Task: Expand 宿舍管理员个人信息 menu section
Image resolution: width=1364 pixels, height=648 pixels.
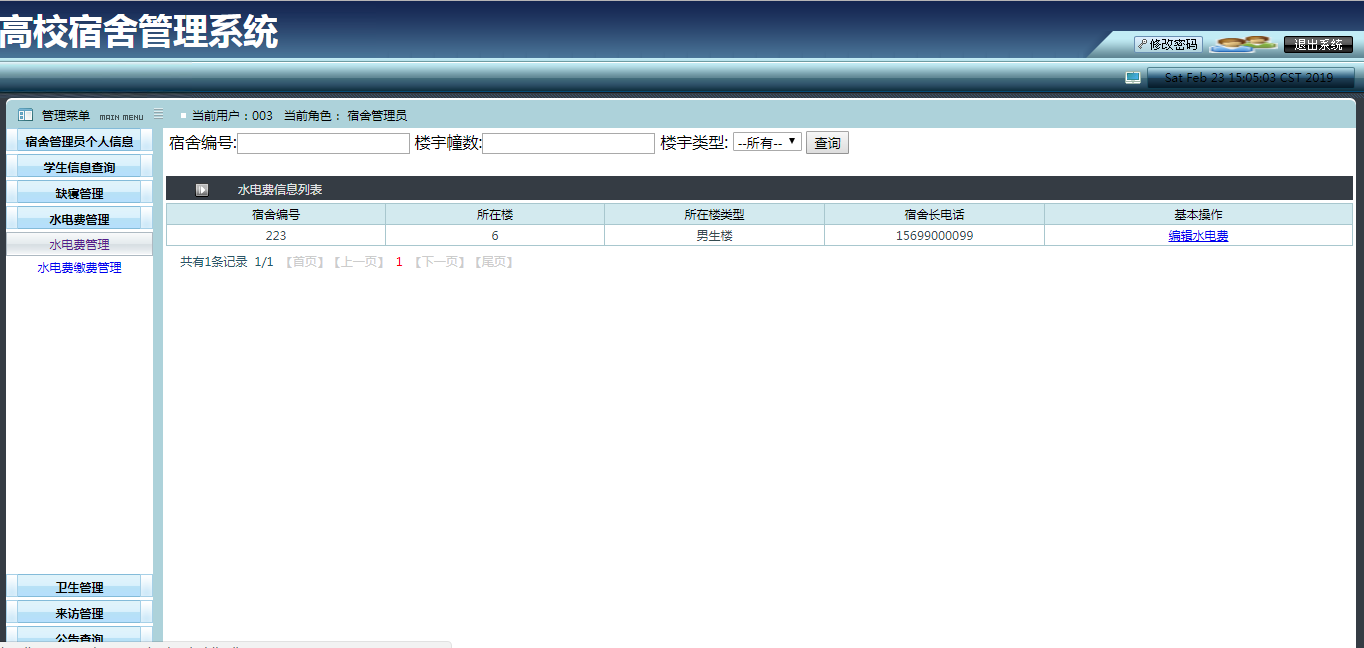Action: tap(79, 141)
